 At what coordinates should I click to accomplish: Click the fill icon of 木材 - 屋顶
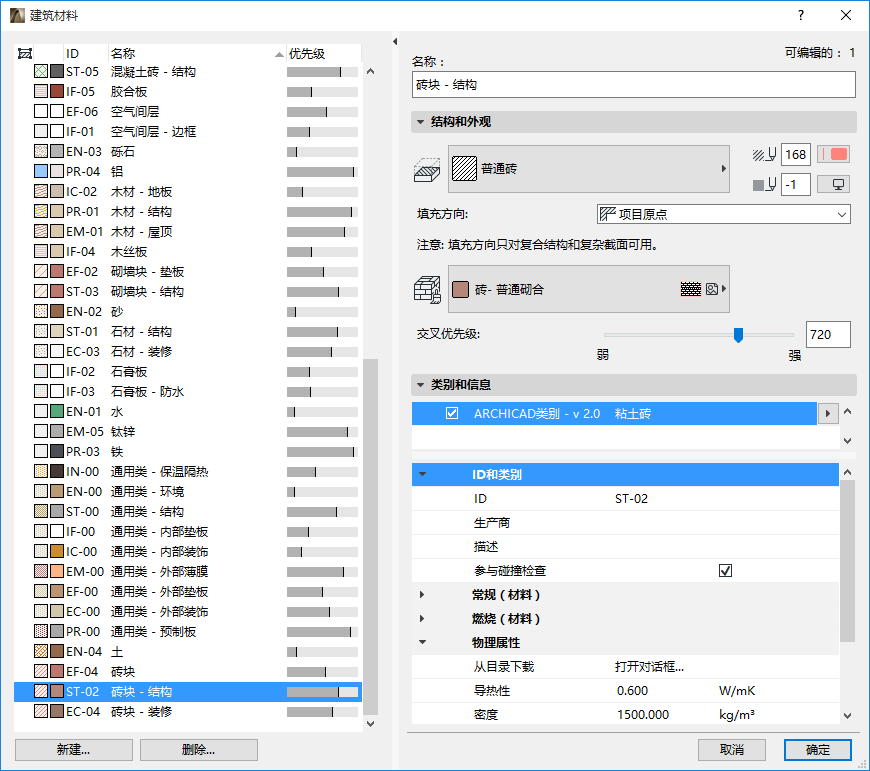41,231
